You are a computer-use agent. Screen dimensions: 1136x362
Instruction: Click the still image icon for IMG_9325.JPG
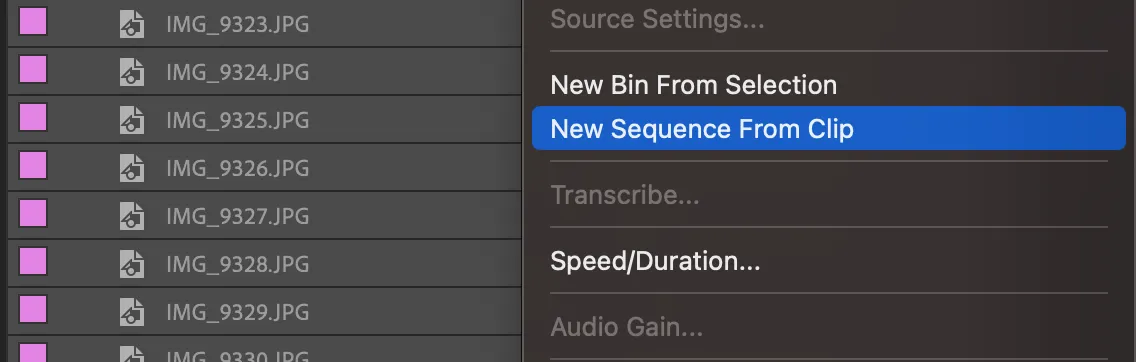(x=131, y=119)
